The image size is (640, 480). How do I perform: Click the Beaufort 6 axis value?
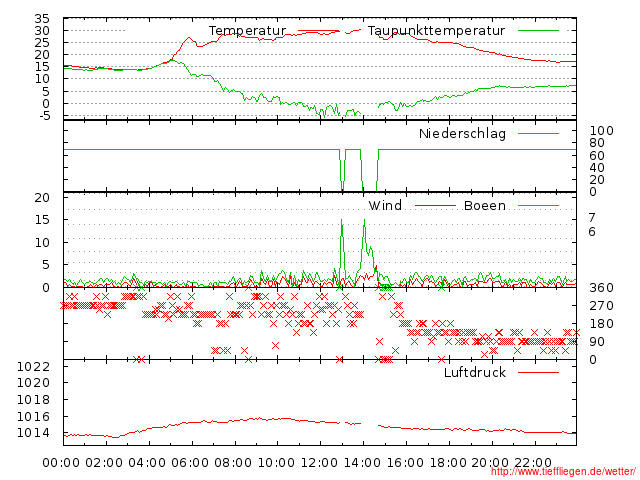[592, 232]
